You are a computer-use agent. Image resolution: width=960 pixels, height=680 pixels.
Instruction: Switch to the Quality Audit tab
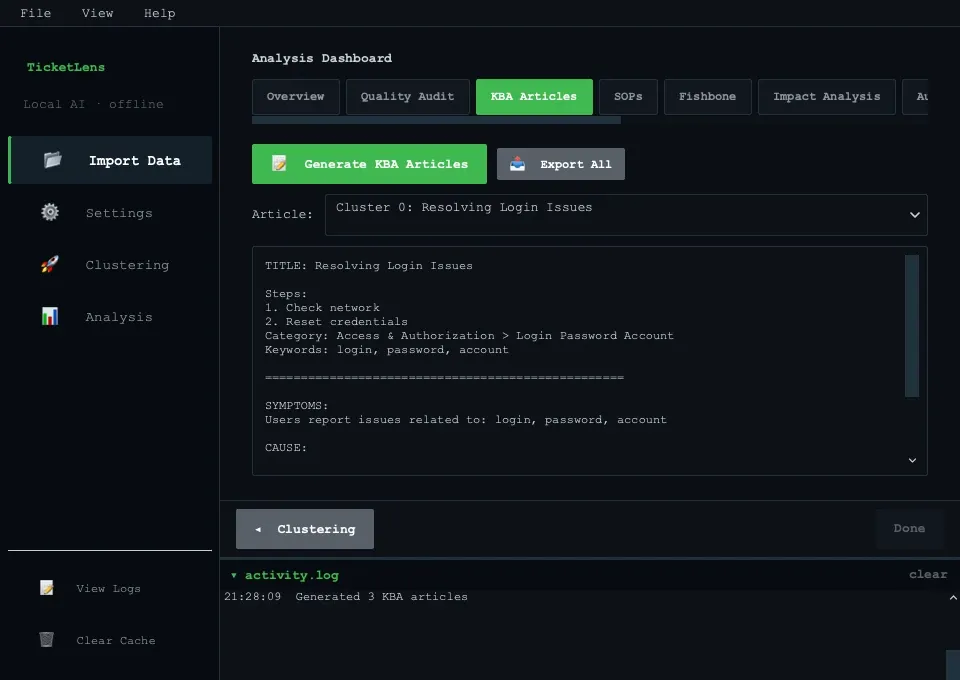click(407, 97)
